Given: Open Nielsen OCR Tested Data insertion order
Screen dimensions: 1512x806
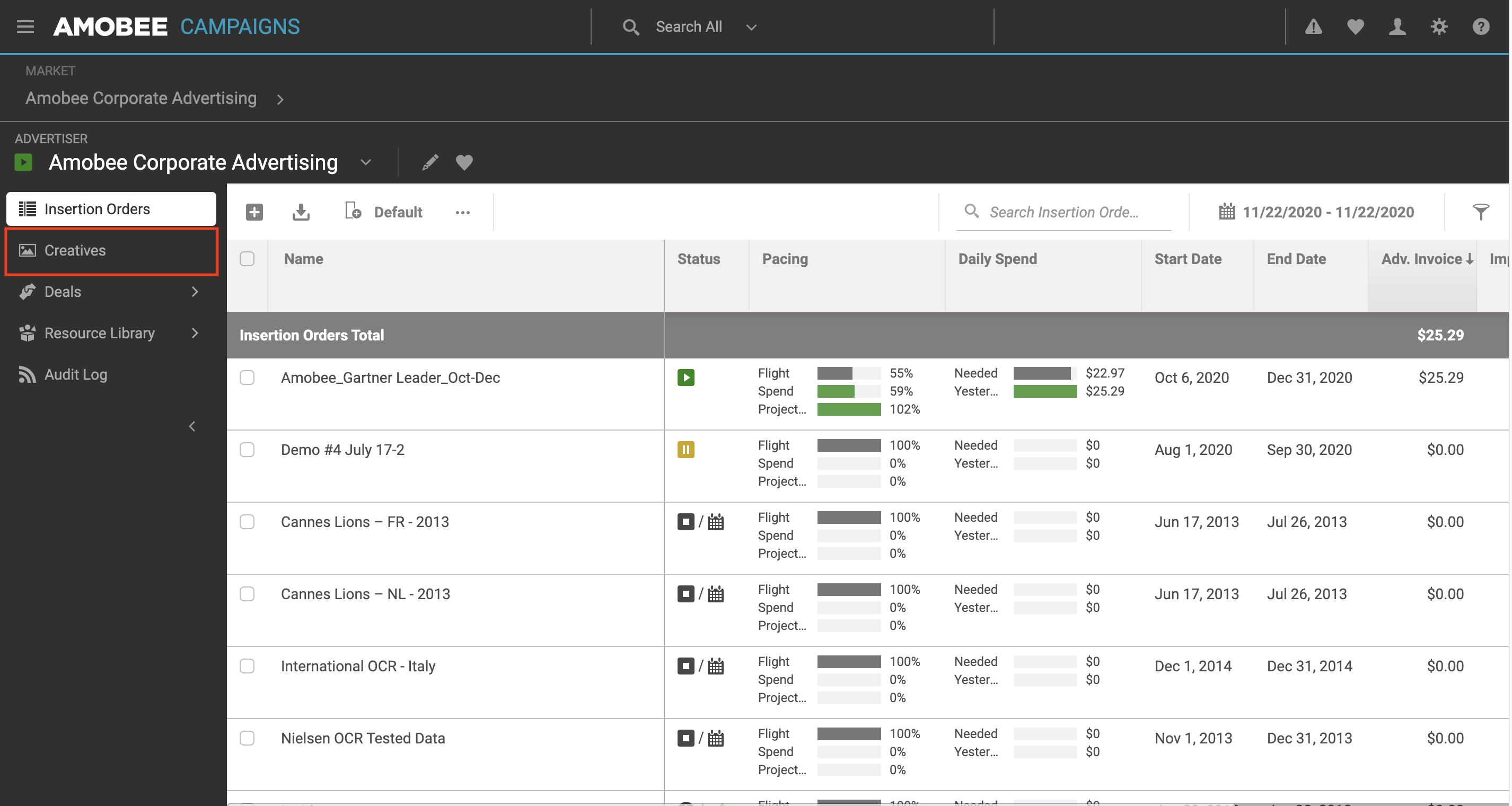Looking at the screenshot, I should click(363, 739).
